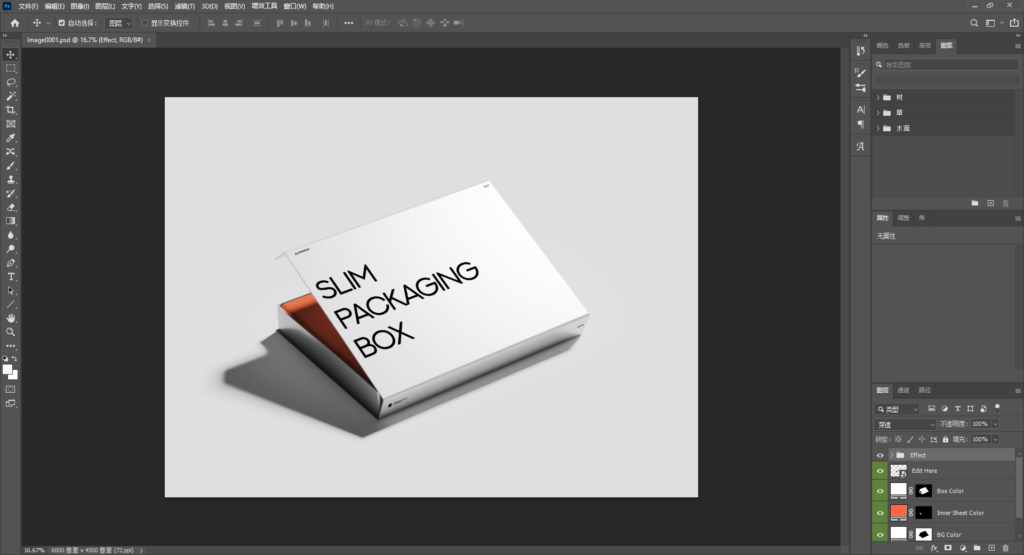Click the 搜索图案 search field
This screenshot has height=555, width=1024.
tap(951, 65)
